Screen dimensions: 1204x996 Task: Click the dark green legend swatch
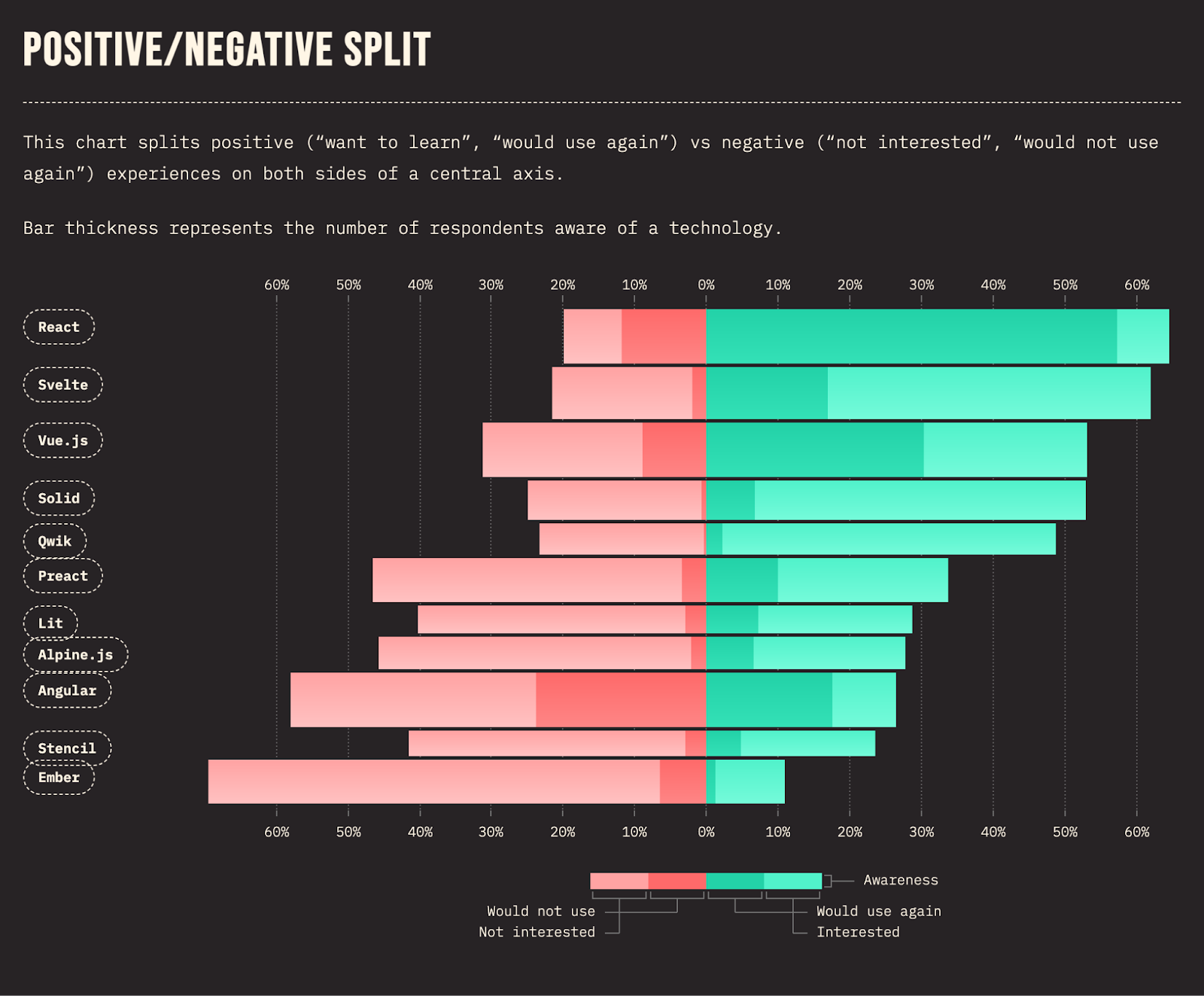click(x=734, y=881)
